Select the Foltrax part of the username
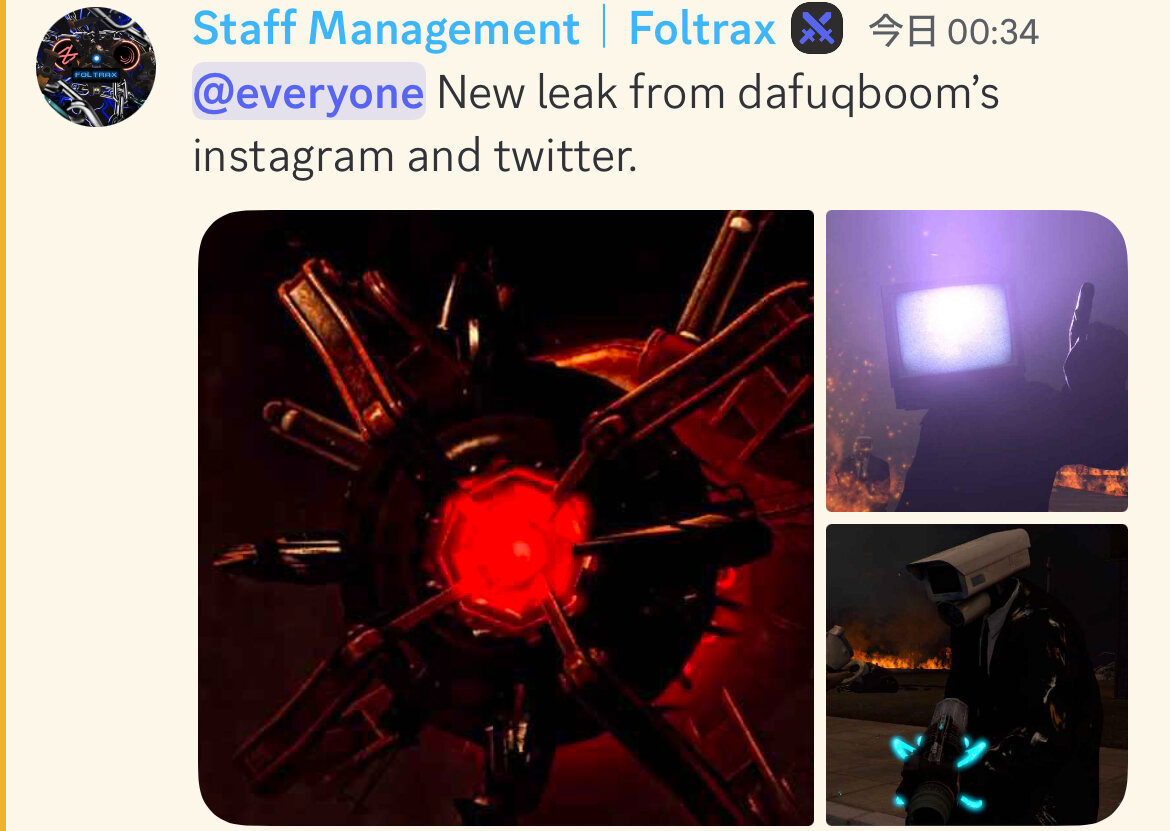 (x=702, y=28)
